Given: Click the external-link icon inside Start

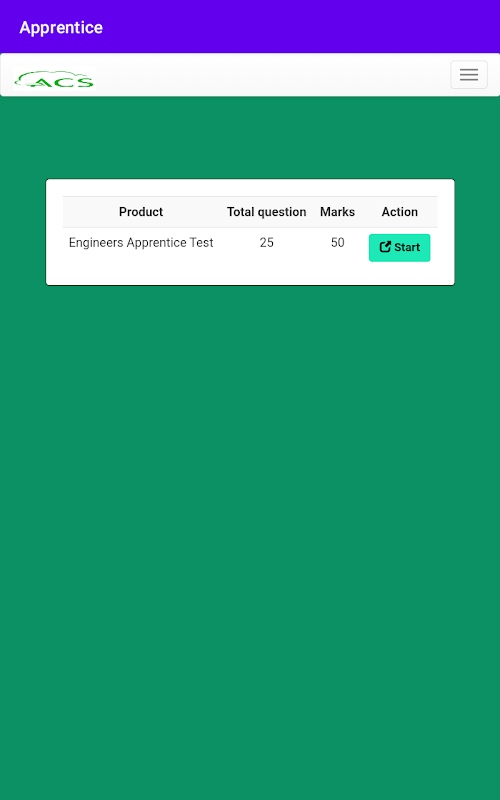Looking at the screenshot, I should click(385, 247).
